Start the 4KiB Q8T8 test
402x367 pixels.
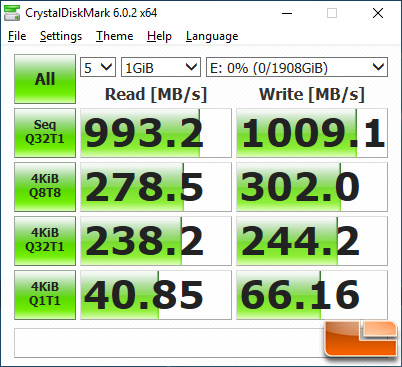tap(45, 187)
